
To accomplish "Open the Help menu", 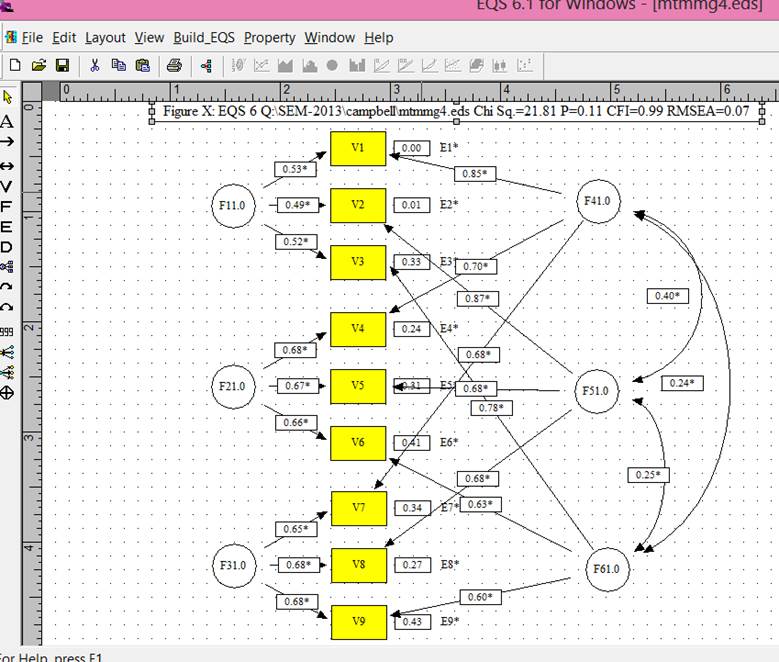I will tap(379, 38).
